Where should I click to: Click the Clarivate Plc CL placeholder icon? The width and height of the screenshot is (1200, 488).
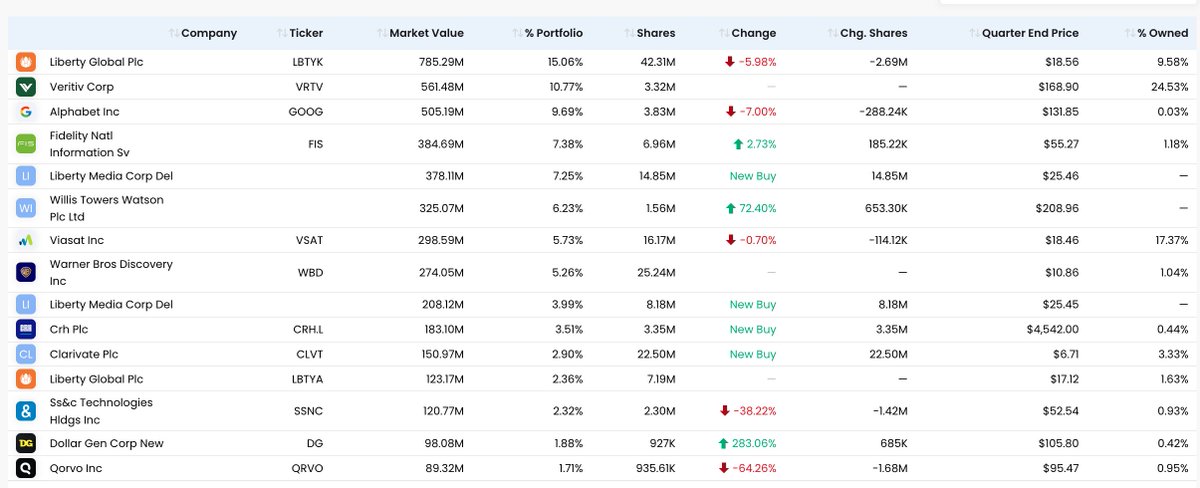click(x=26, y=354)
